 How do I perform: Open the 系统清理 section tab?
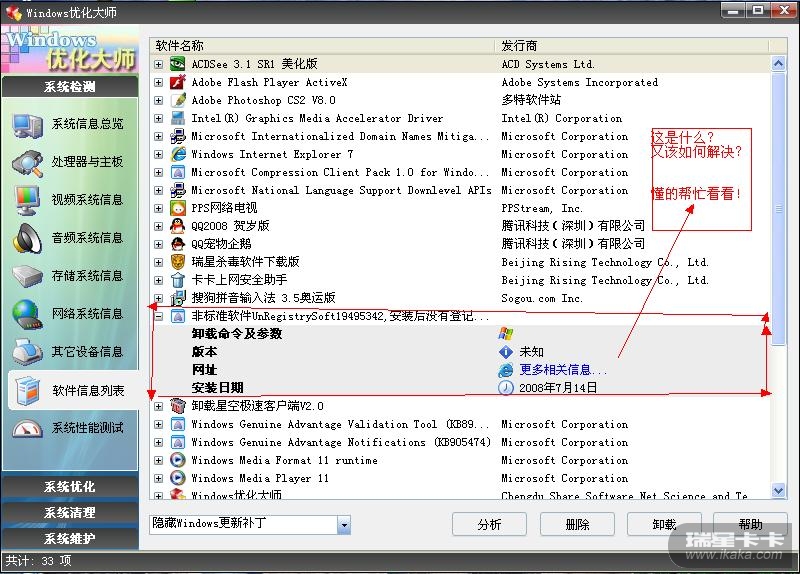pyautogui.click(x=70, y=513)
